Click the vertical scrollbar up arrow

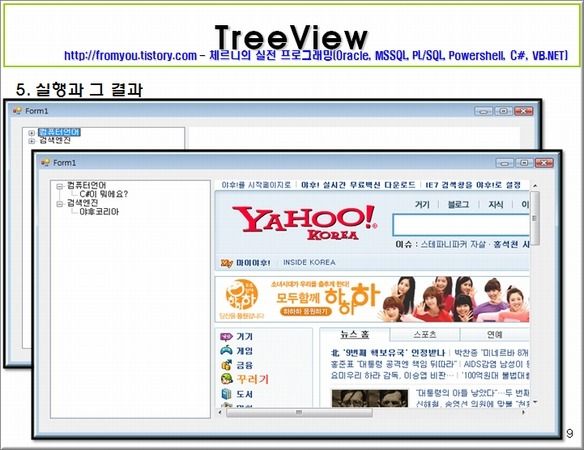coord(535,185)
